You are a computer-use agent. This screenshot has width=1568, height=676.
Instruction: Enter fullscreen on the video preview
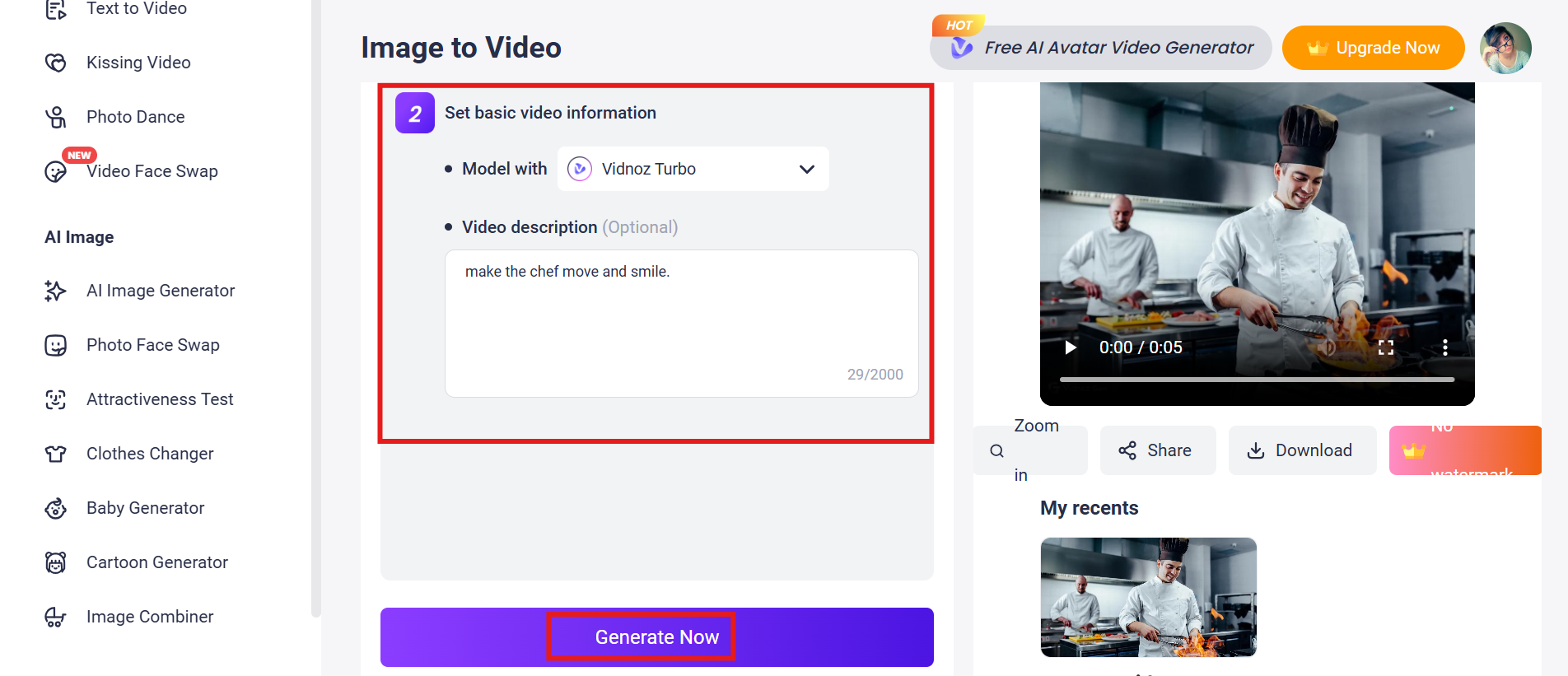tap(1386, 347)
